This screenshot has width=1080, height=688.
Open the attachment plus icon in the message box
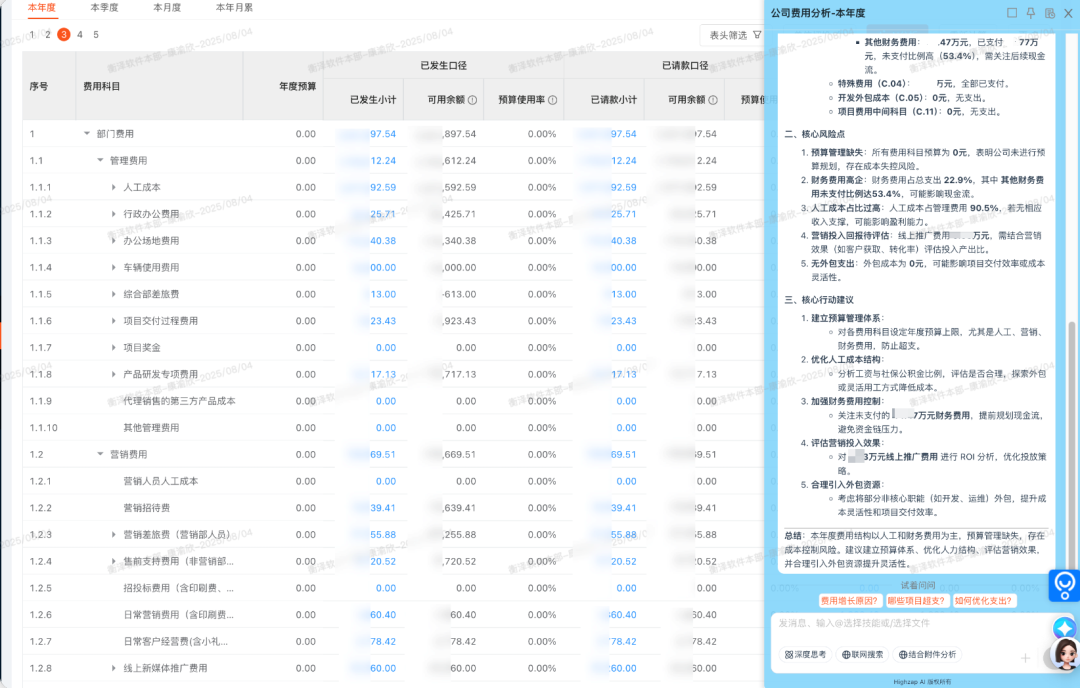pyautogui.click(x=1026, y=658)
